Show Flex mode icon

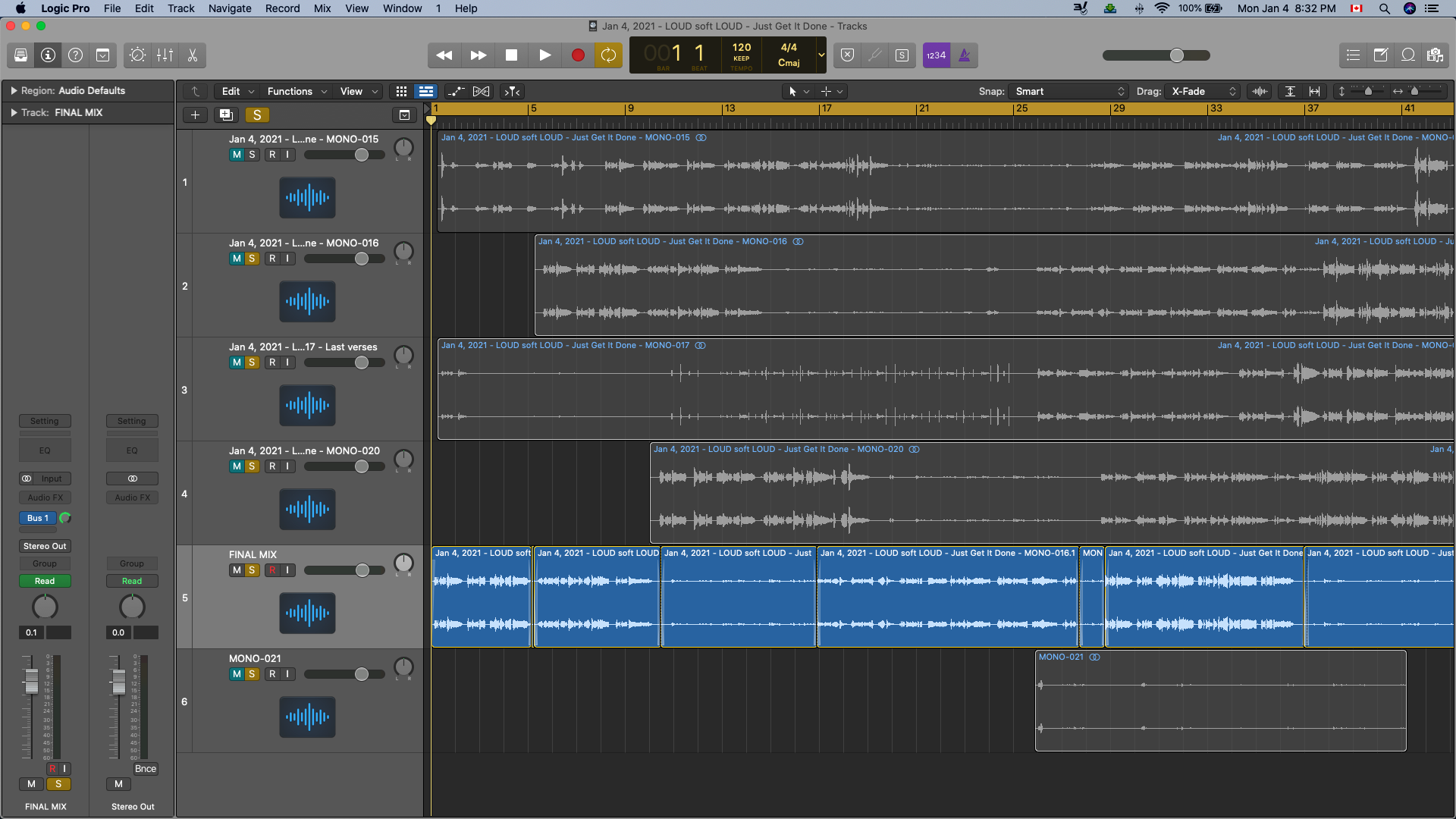pos(481,92)
